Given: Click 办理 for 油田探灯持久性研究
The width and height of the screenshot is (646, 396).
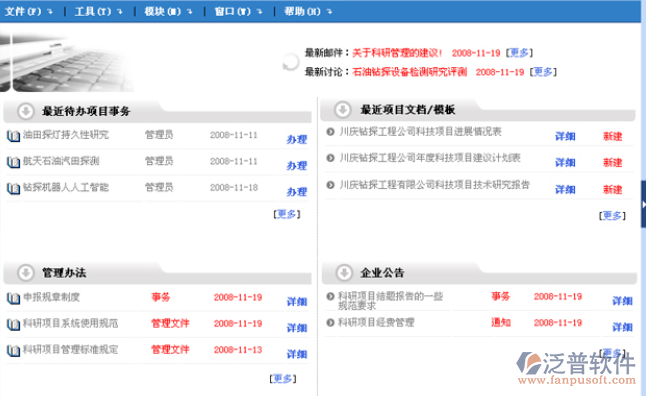Looking at the screenshot, I should [297, 140].
